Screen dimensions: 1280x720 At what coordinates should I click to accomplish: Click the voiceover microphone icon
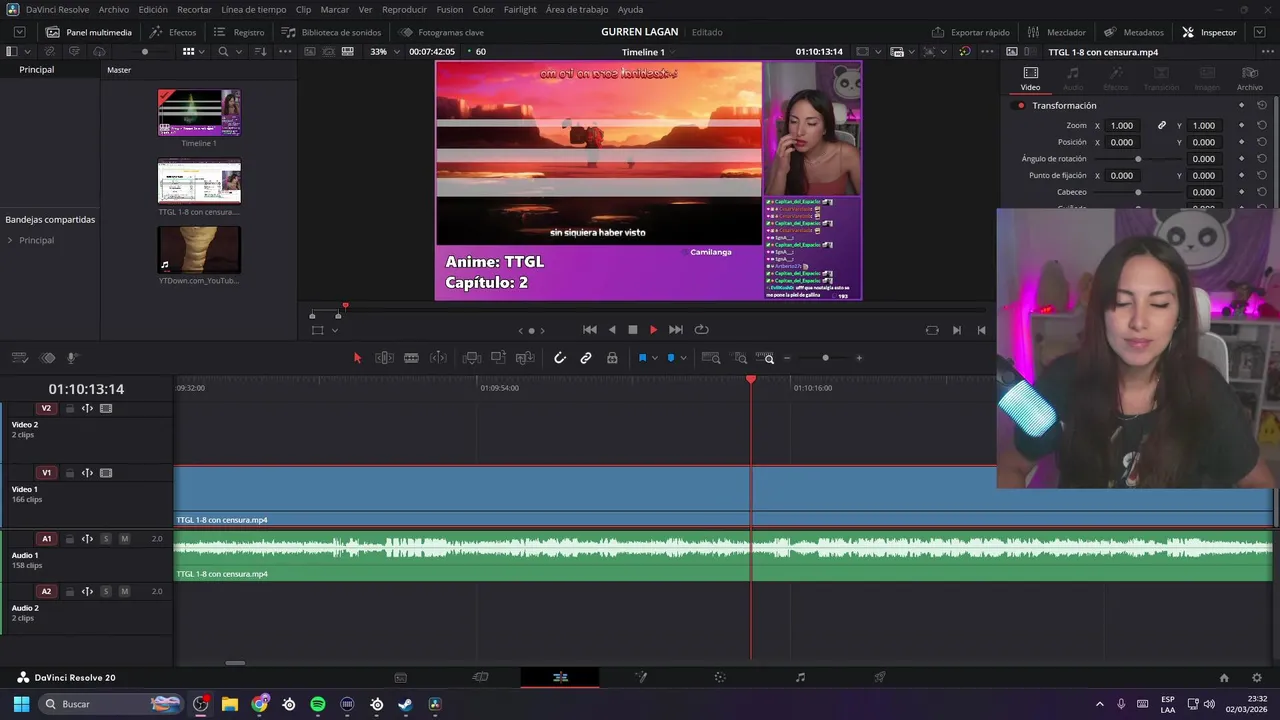coord(72,358)
